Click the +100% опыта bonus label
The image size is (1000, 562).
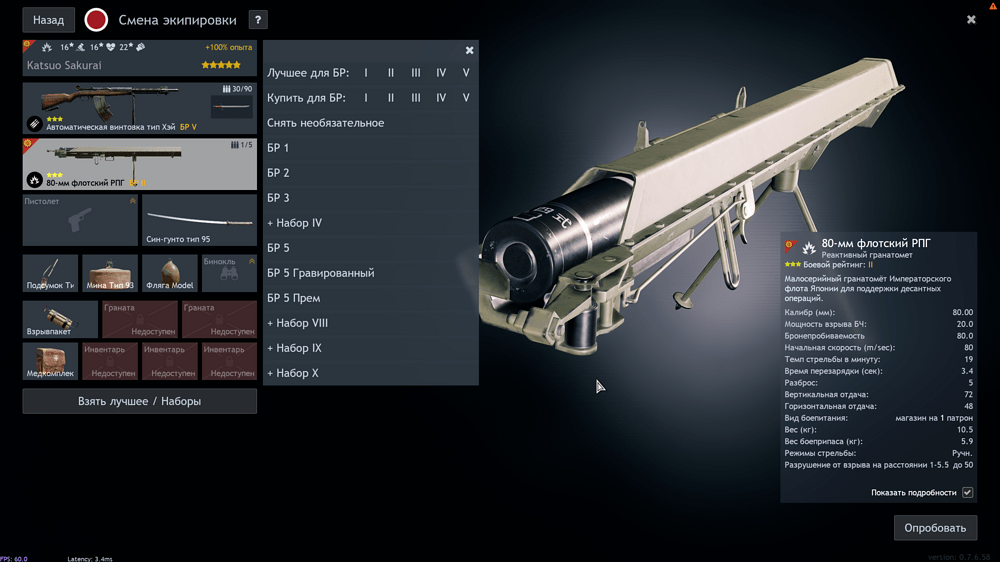(x=228, y=47)
